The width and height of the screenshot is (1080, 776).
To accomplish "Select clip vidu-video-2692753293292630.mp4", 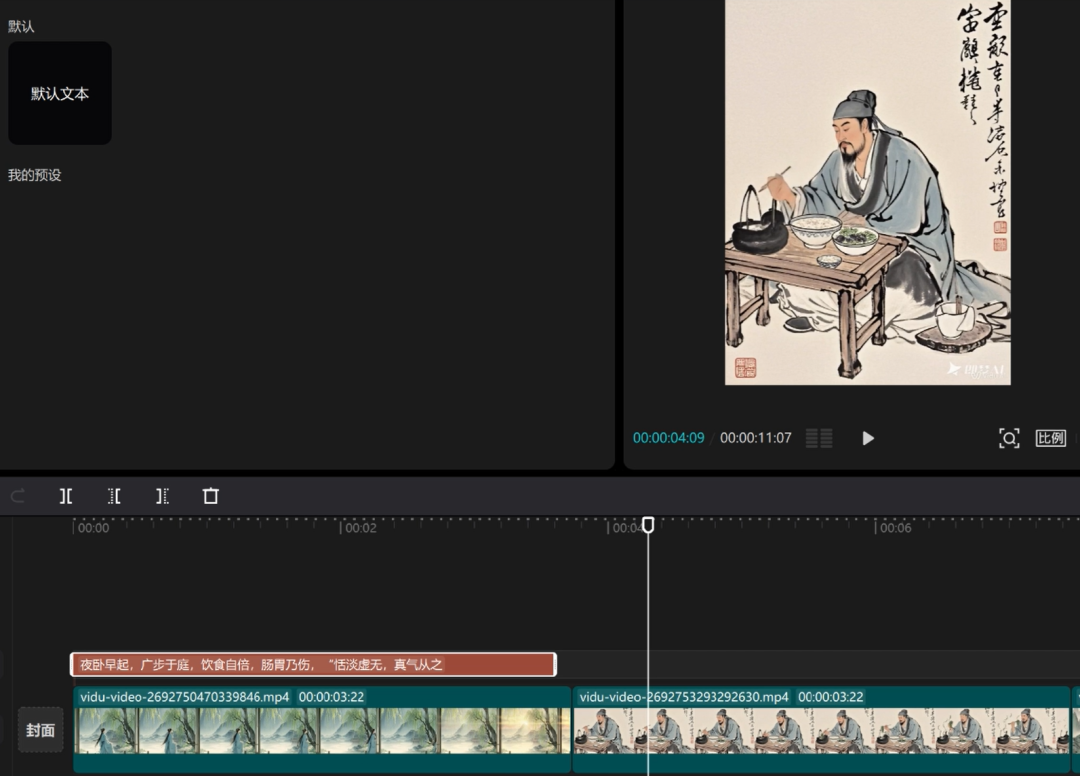I will 821,729.
